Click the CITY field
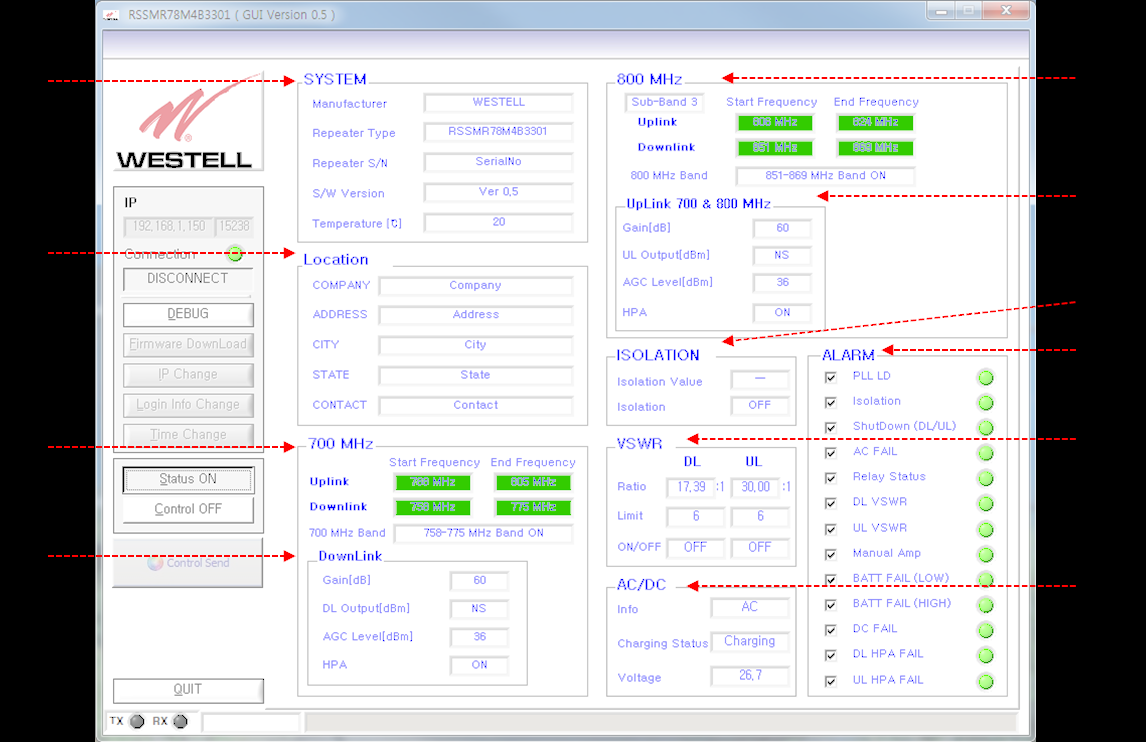This screenshot has height=742, width=1146. (475, 345)
